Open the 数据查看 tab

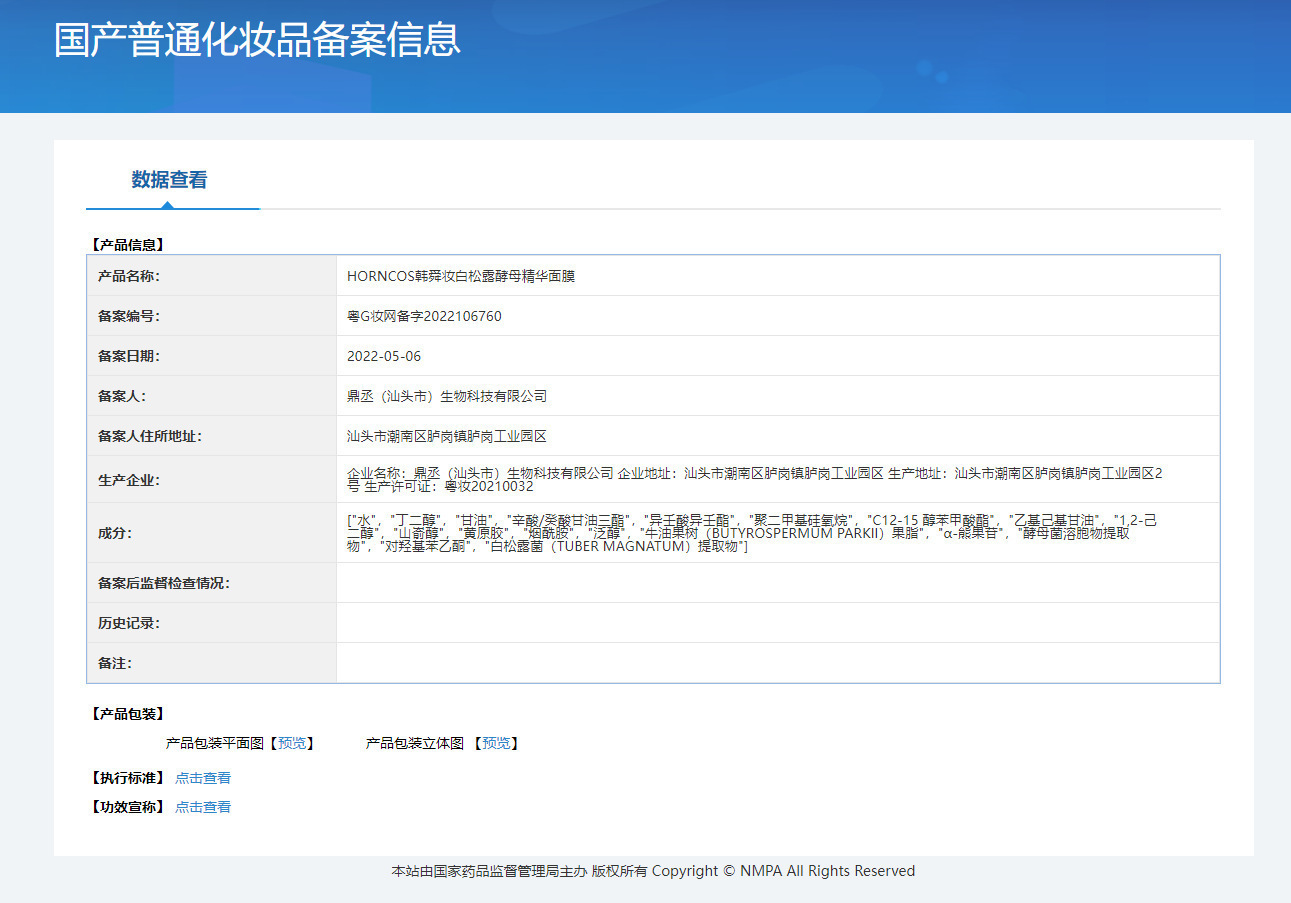pos(169,180)
